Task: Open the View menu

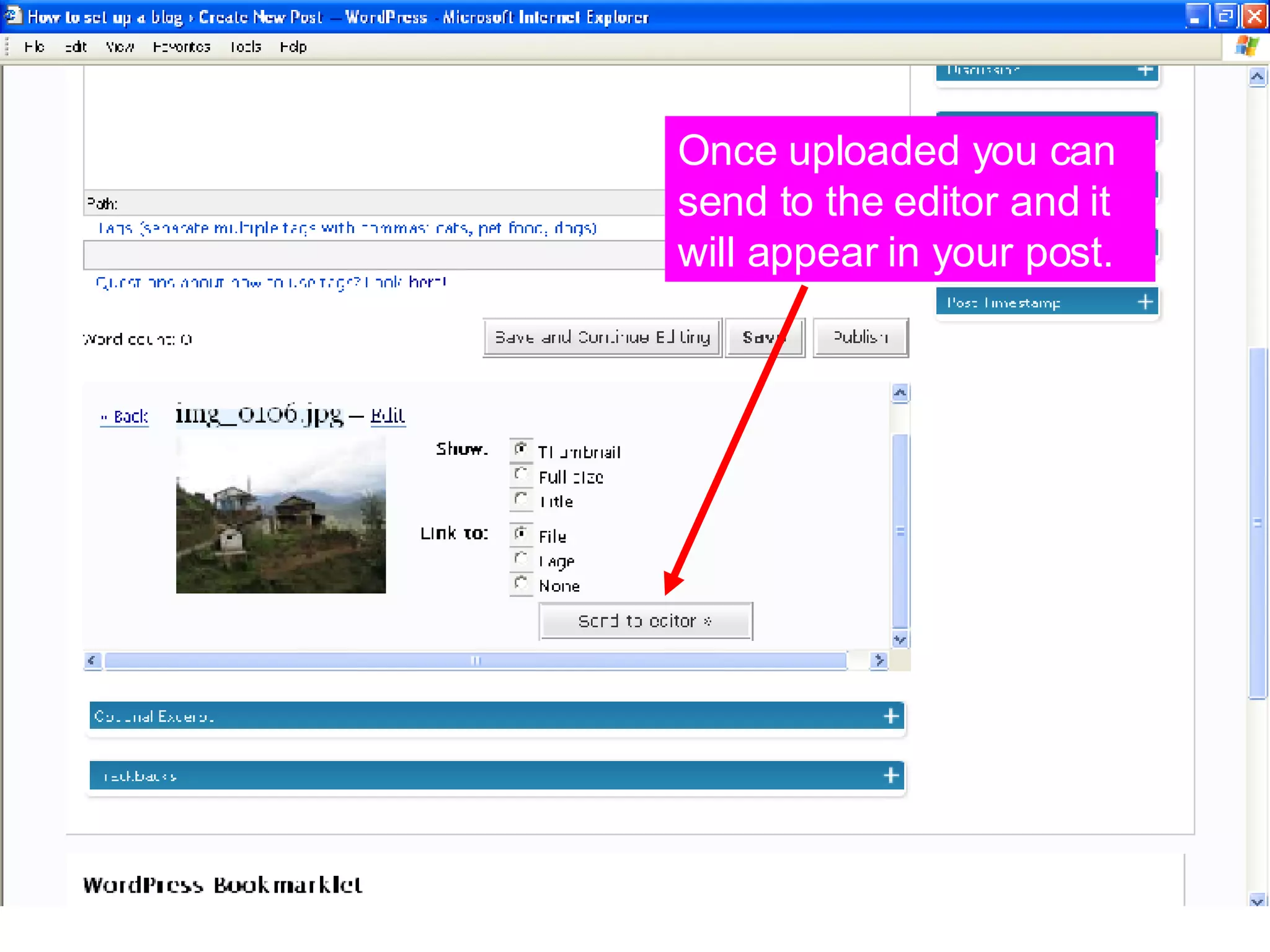Action: (x=120, y=47)
